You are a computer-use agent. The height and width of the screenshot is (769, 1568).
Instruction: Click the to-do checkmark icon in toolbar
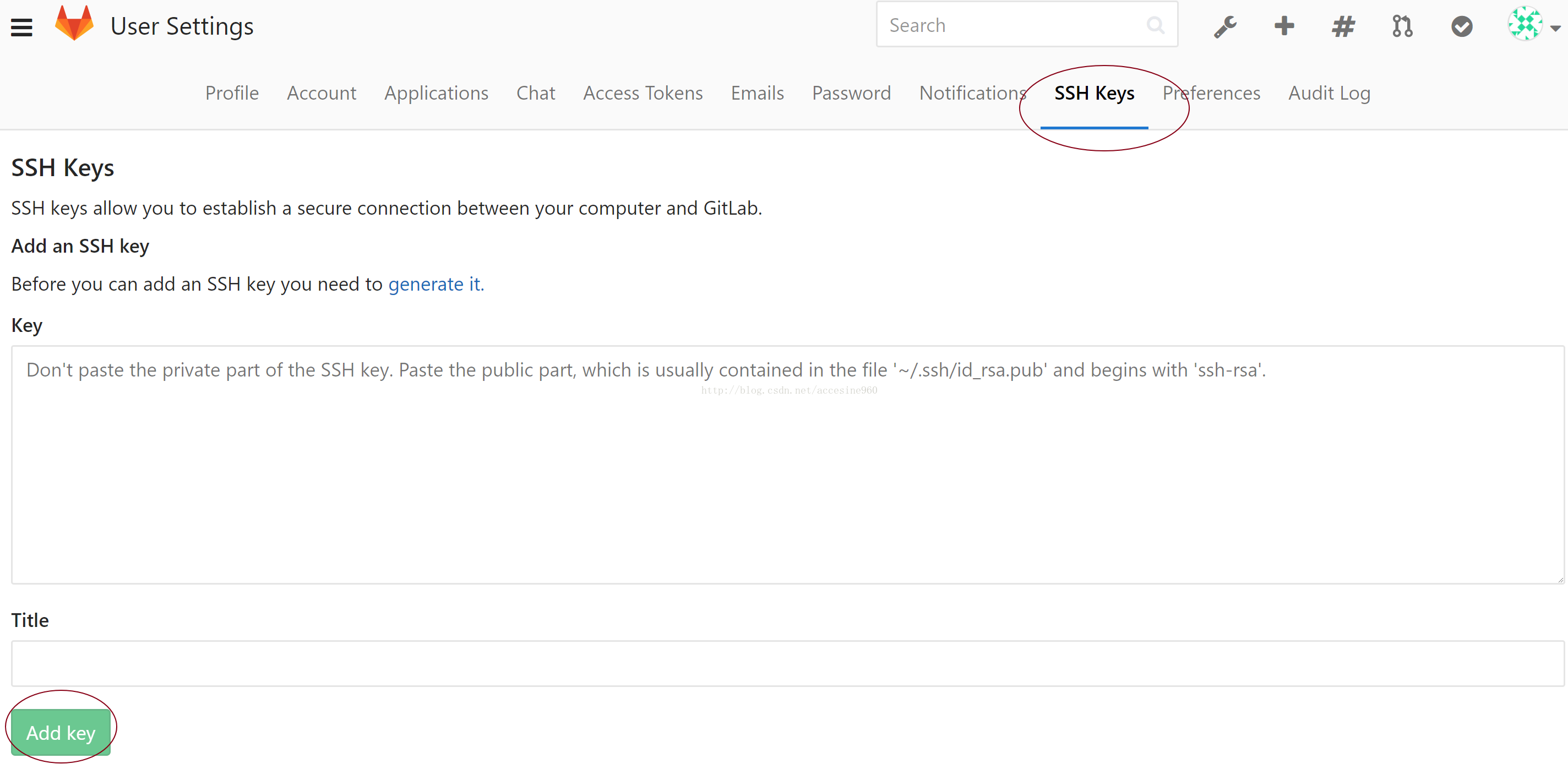coord(1460,27)
